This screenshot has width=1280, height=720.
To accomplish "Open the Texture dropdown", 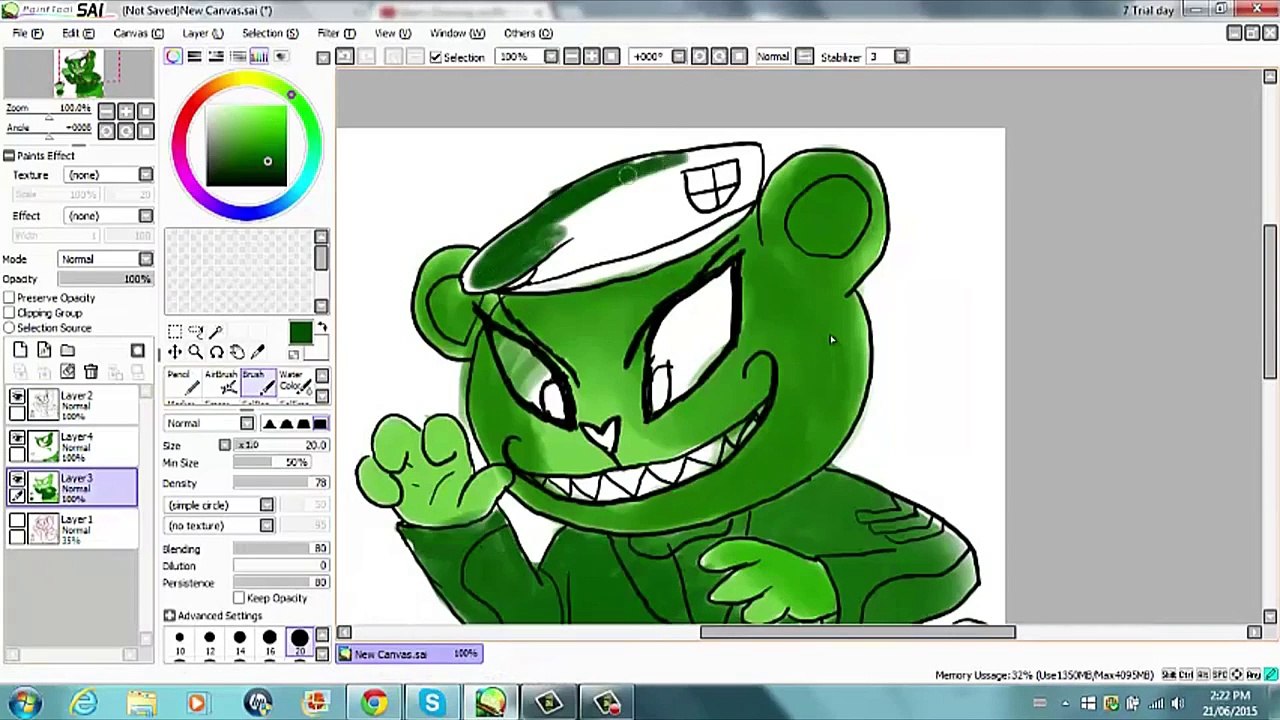I will (146, 175).
